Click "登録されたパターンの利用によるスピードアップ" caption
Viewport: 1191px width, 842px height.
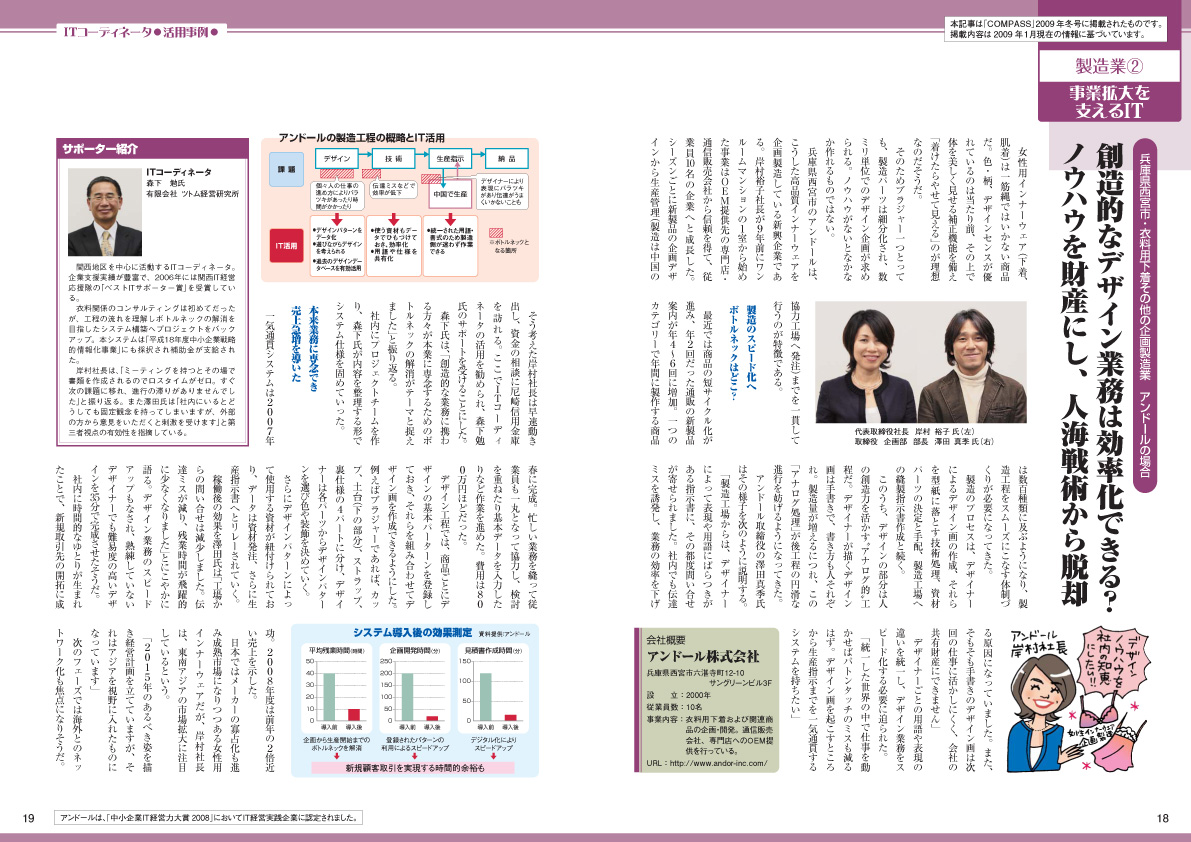point(414,743)
